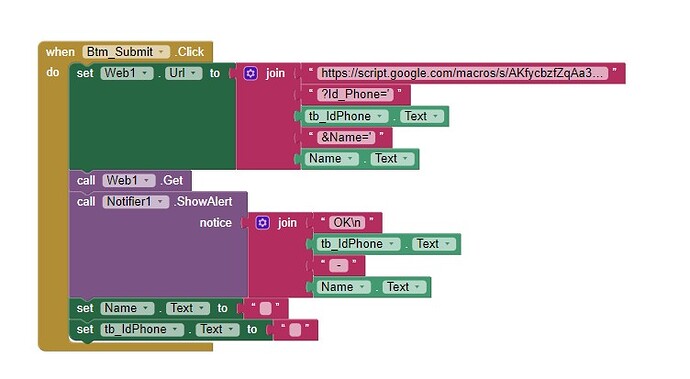
Task: Open the Web1 dropdown in the set Url block
Action: [127, 73]
